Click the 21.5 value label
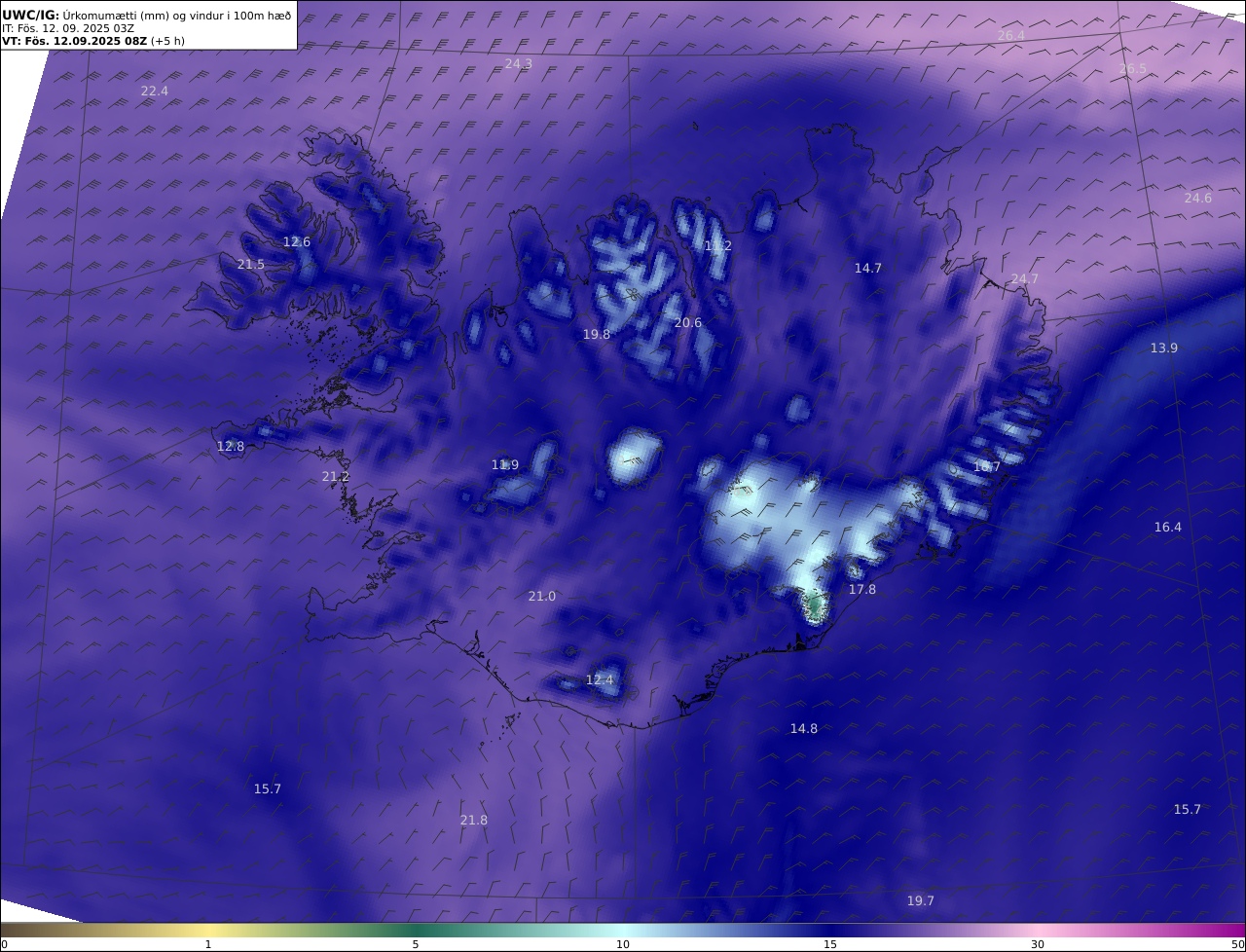Viewport: 1246px width, 952px height. pos(251,264)
